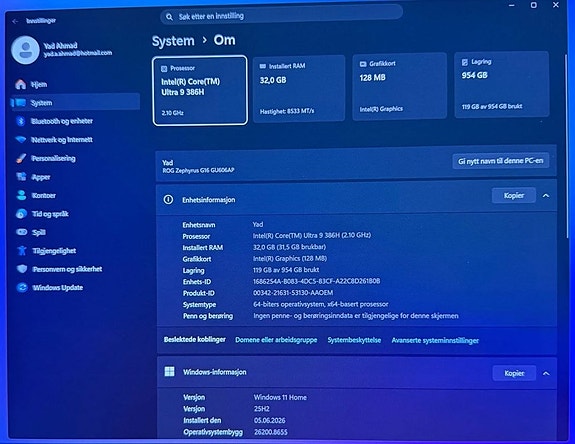Open the Hjem home icon in sidebar
575x444 pixels.
21,84
